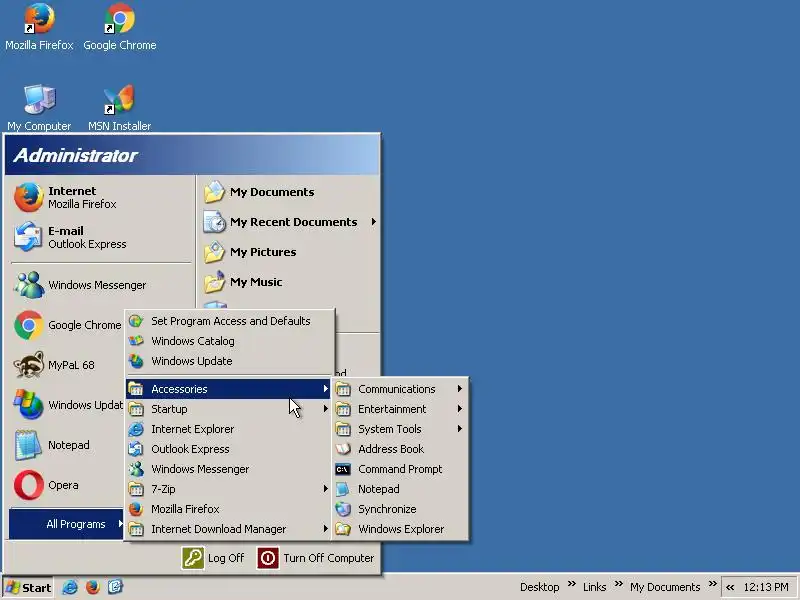800x600 pixels.
Task: Open My Documents toolbar chevron in taskbar
Action: 713,584
